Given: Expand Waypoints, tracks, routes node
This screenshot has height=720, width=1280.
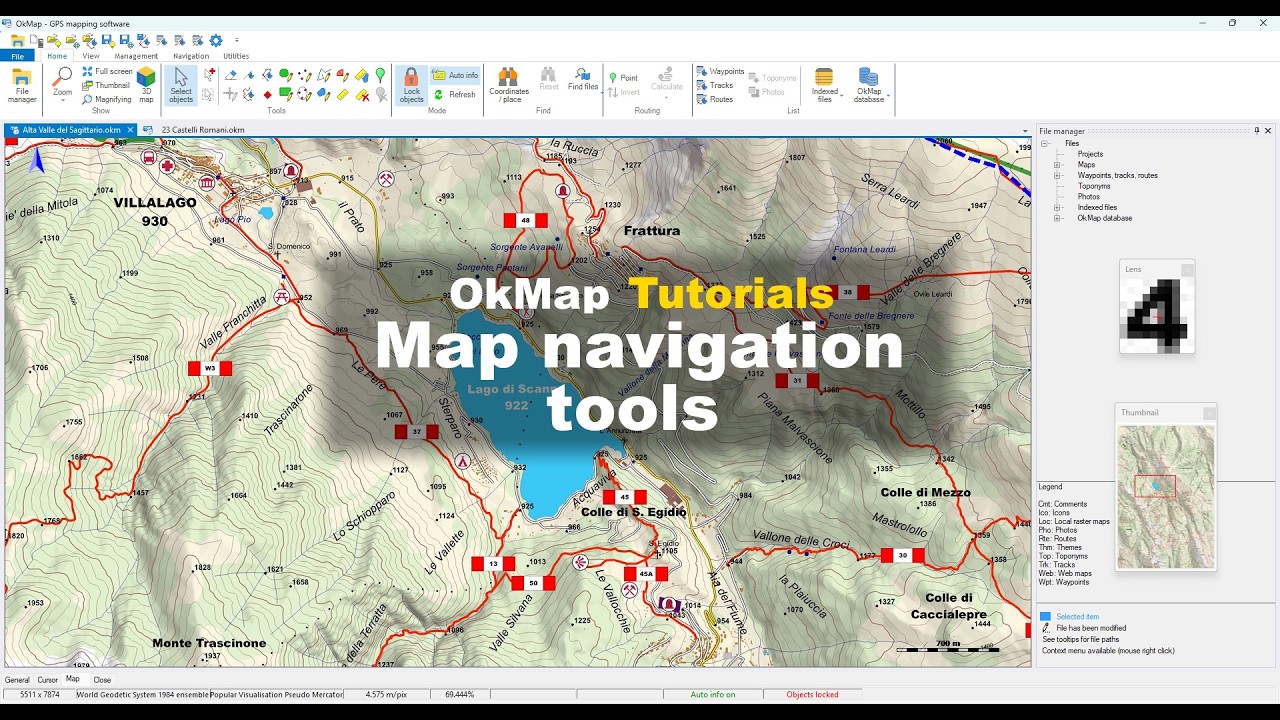Looking at the screenshot, I should point(1057,176).
